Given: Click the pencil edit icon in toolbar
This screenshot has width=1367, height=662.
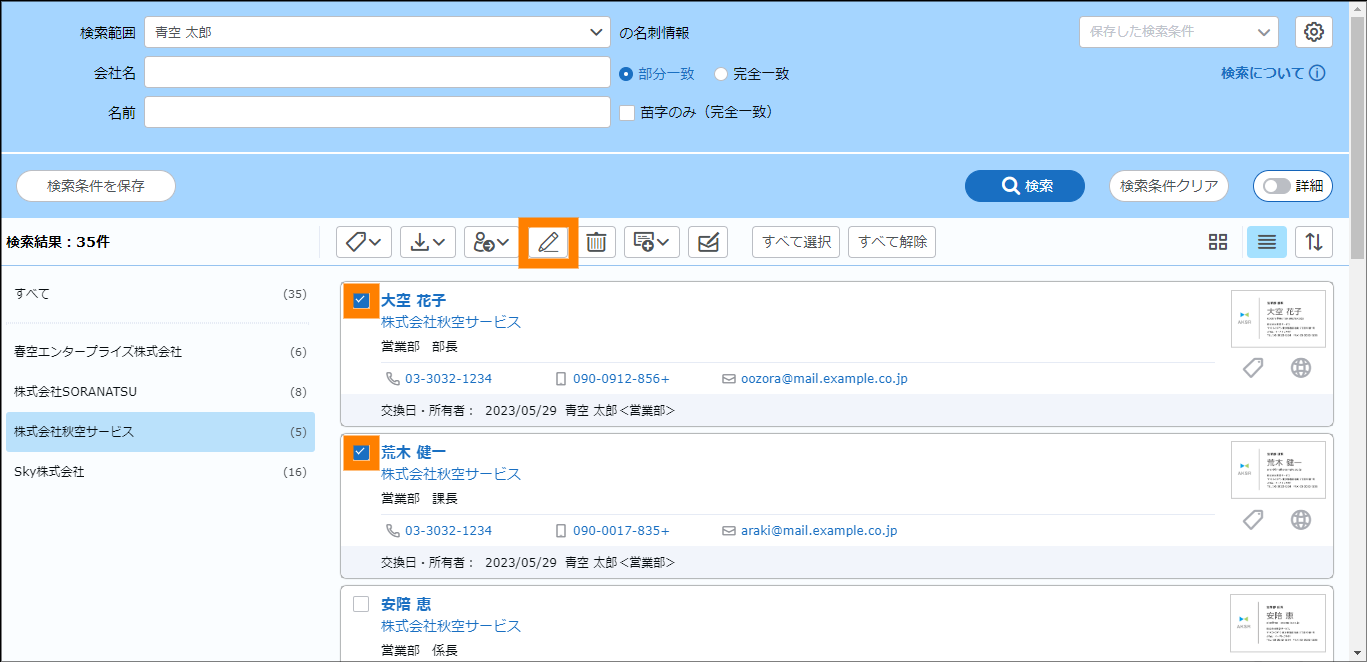Looking at the screenshot, I should 548,242.
